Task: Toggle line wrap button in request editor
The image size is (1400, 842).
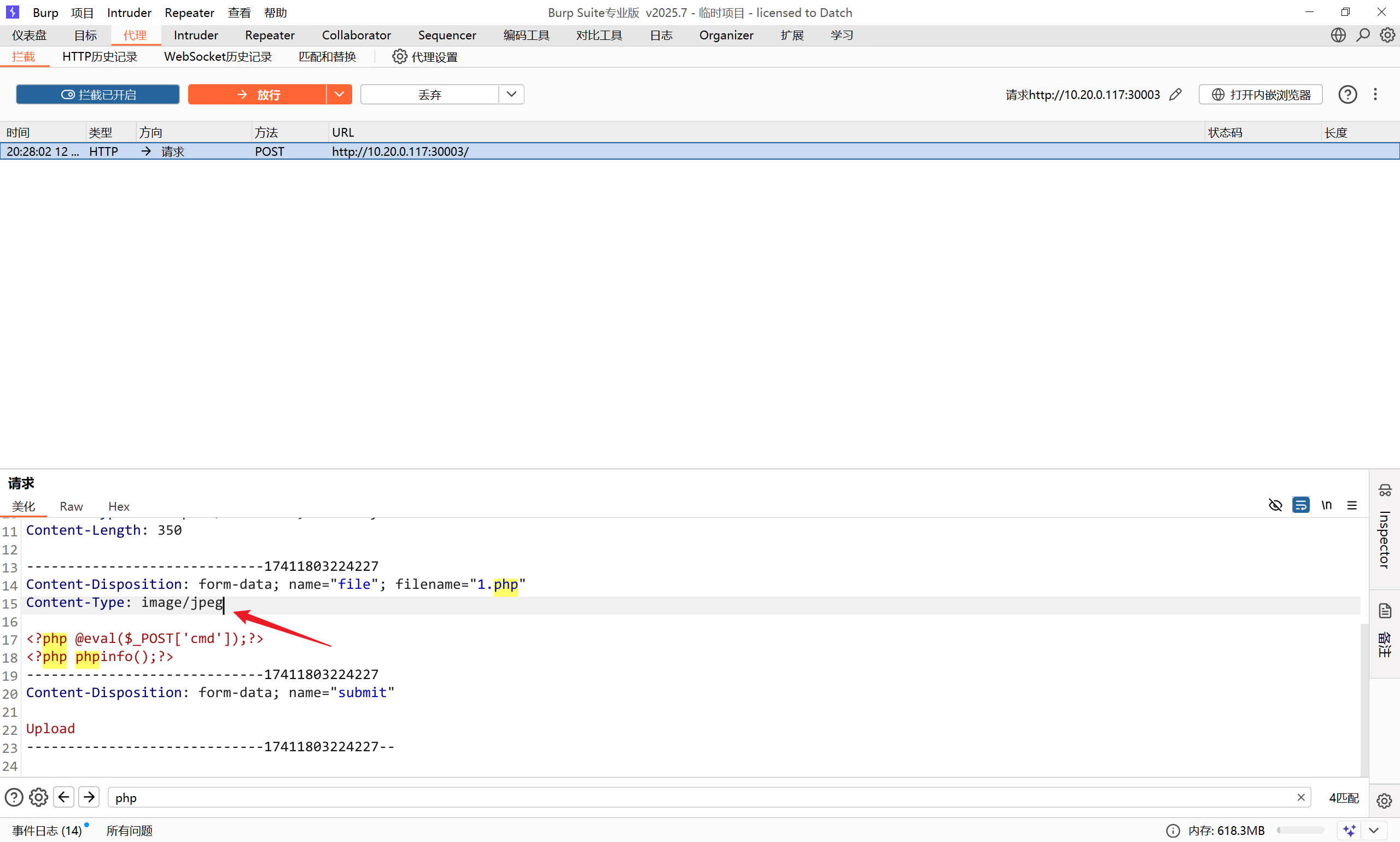Action: point(1300,505)
